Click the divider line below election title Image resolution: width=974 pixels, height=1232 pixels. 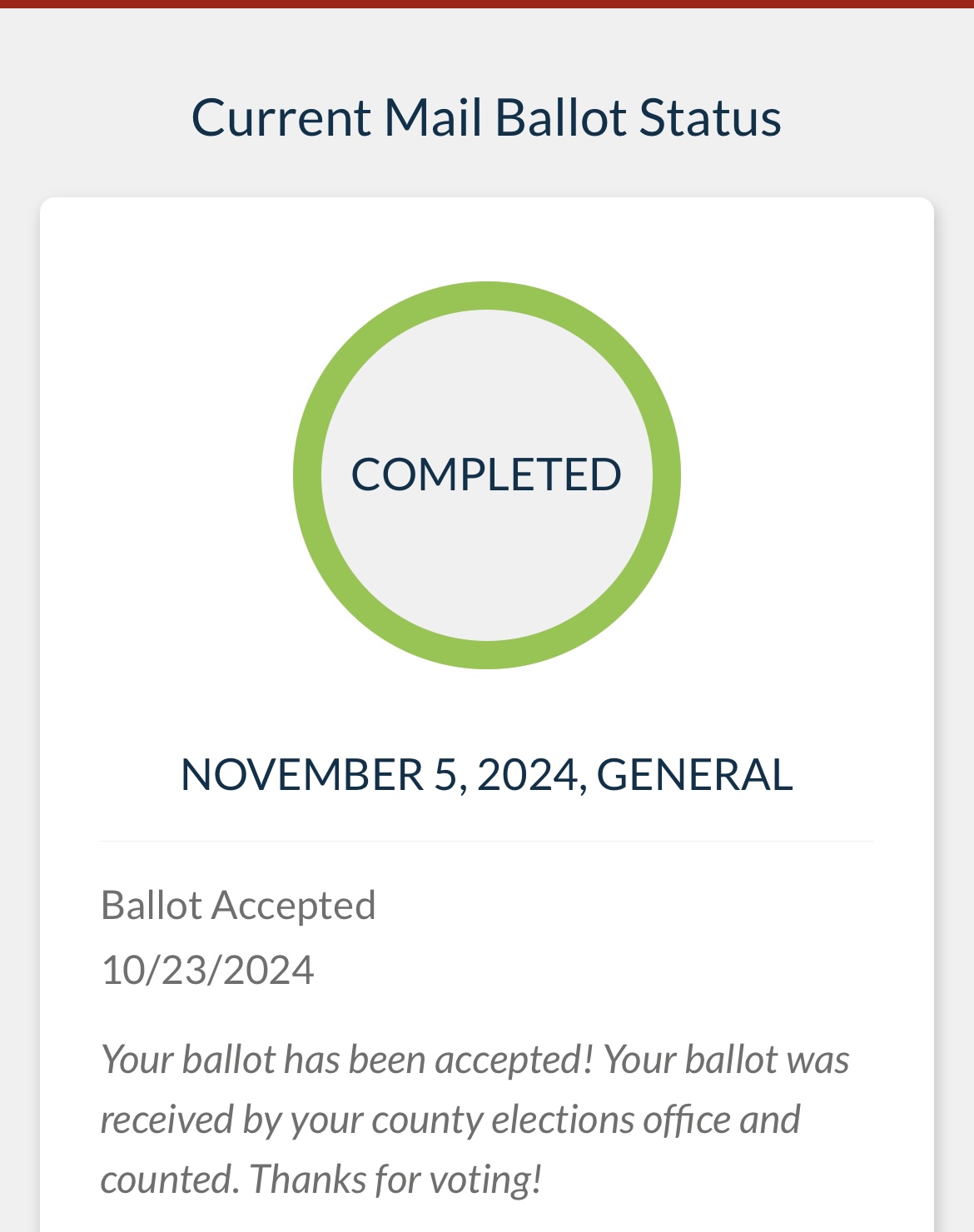(x=487, y=841)
